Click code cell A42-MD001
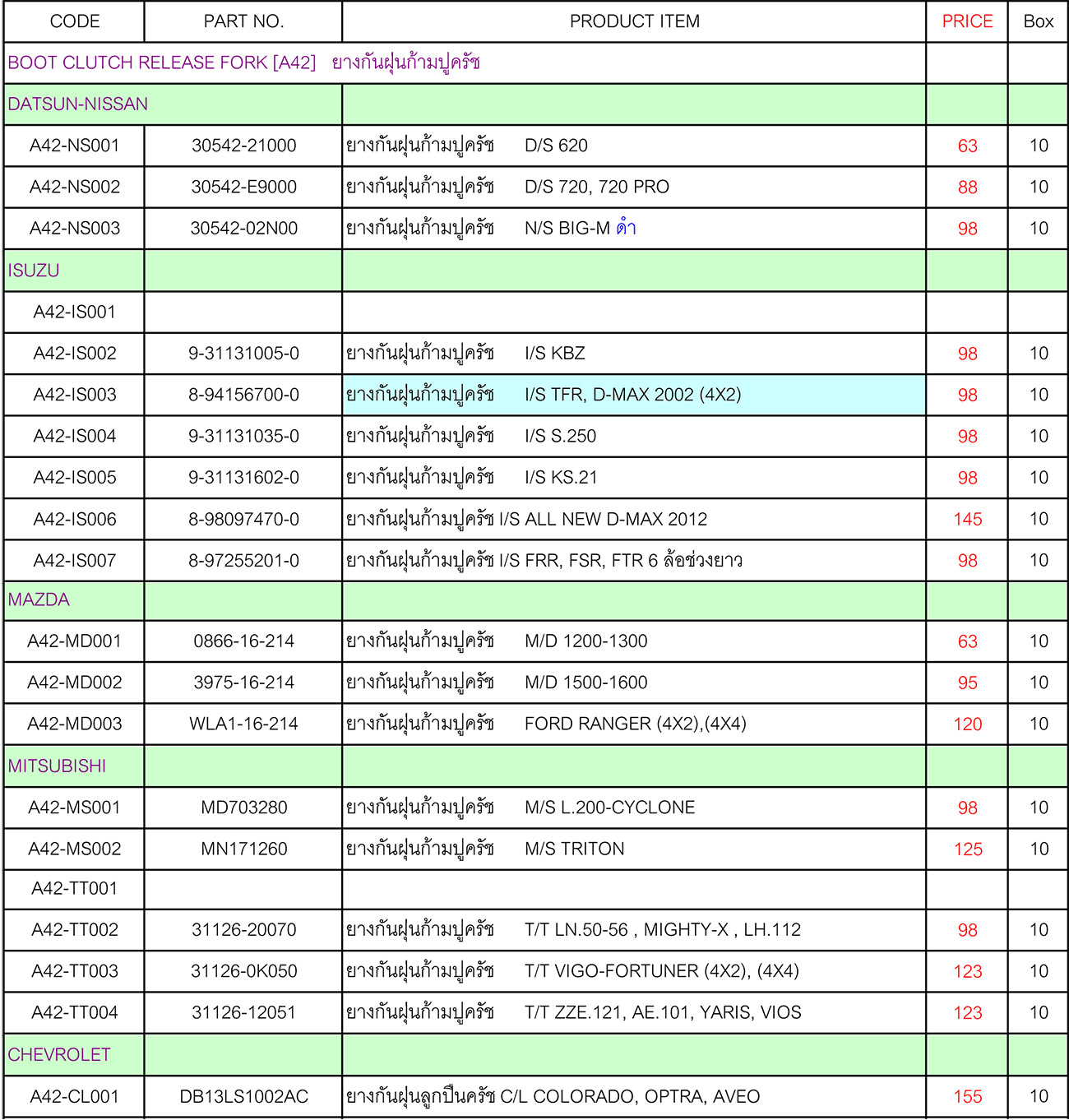Image resolution: width=1069 pixels, height=1120 pixels. [75, 641]
